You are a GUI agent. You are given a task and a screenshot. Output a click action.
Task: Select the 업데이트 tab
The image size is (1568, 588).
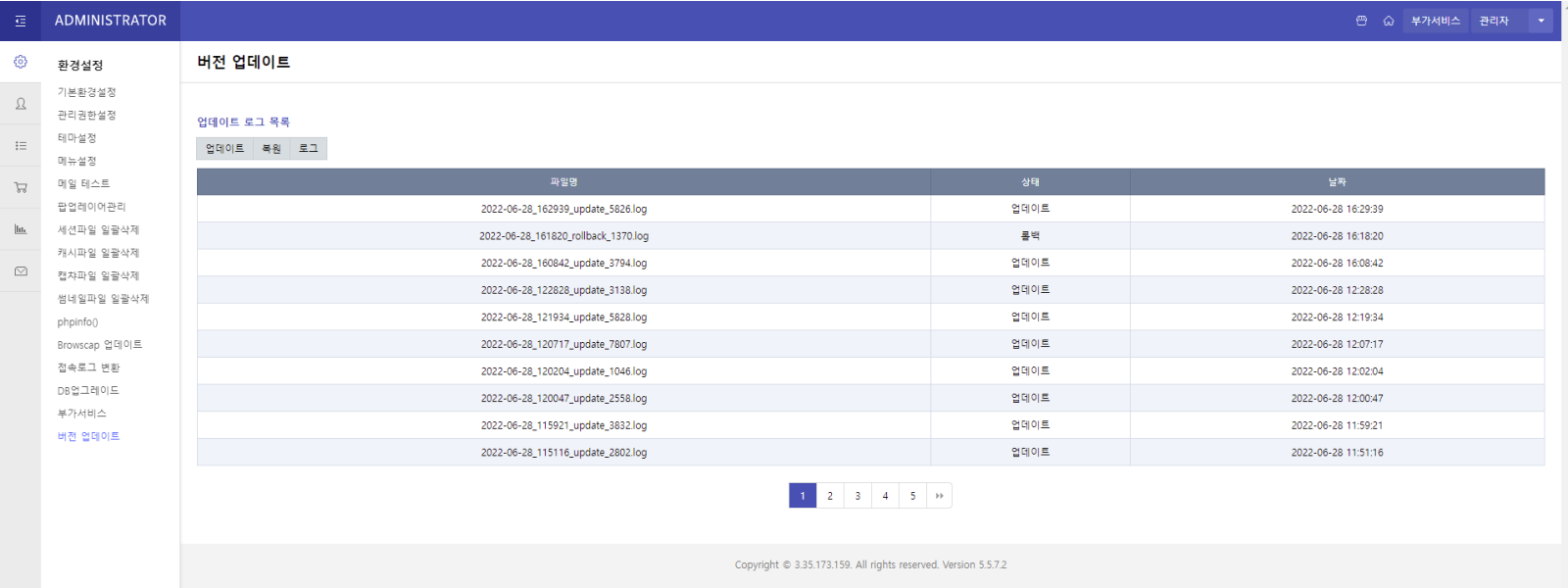click(x=224, y=148)
